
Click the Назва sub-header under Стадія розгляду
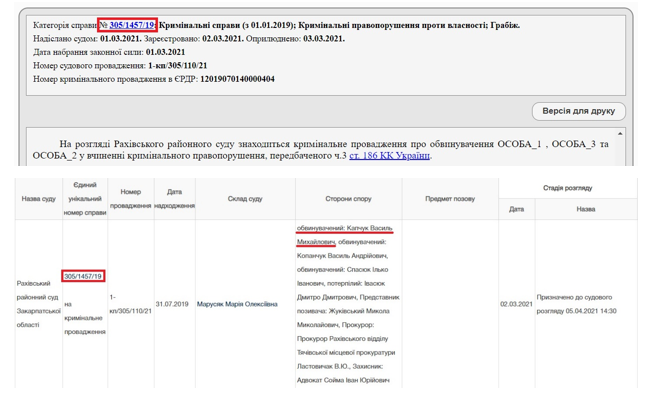coord(585,209)
